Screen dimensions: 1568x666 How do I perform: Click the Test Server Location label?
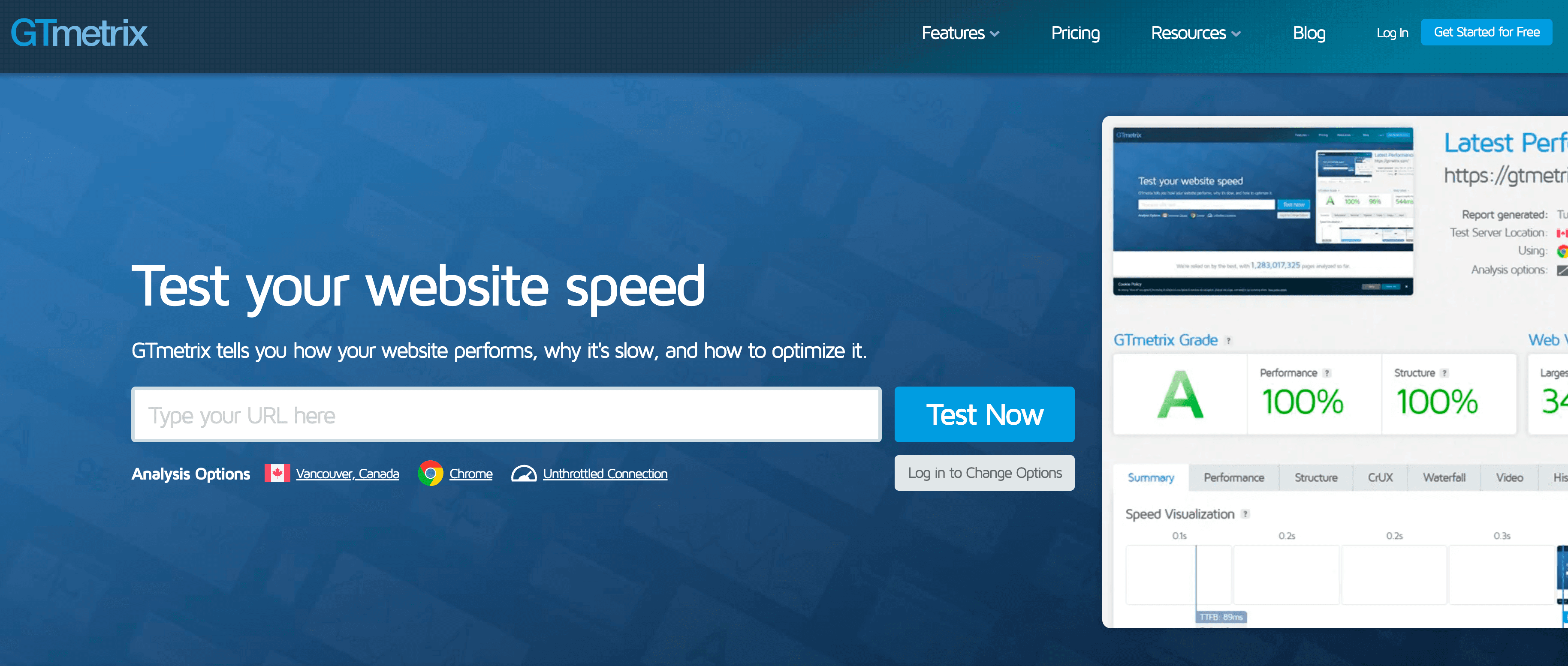pyautogui.click(x=1498, y=232)
